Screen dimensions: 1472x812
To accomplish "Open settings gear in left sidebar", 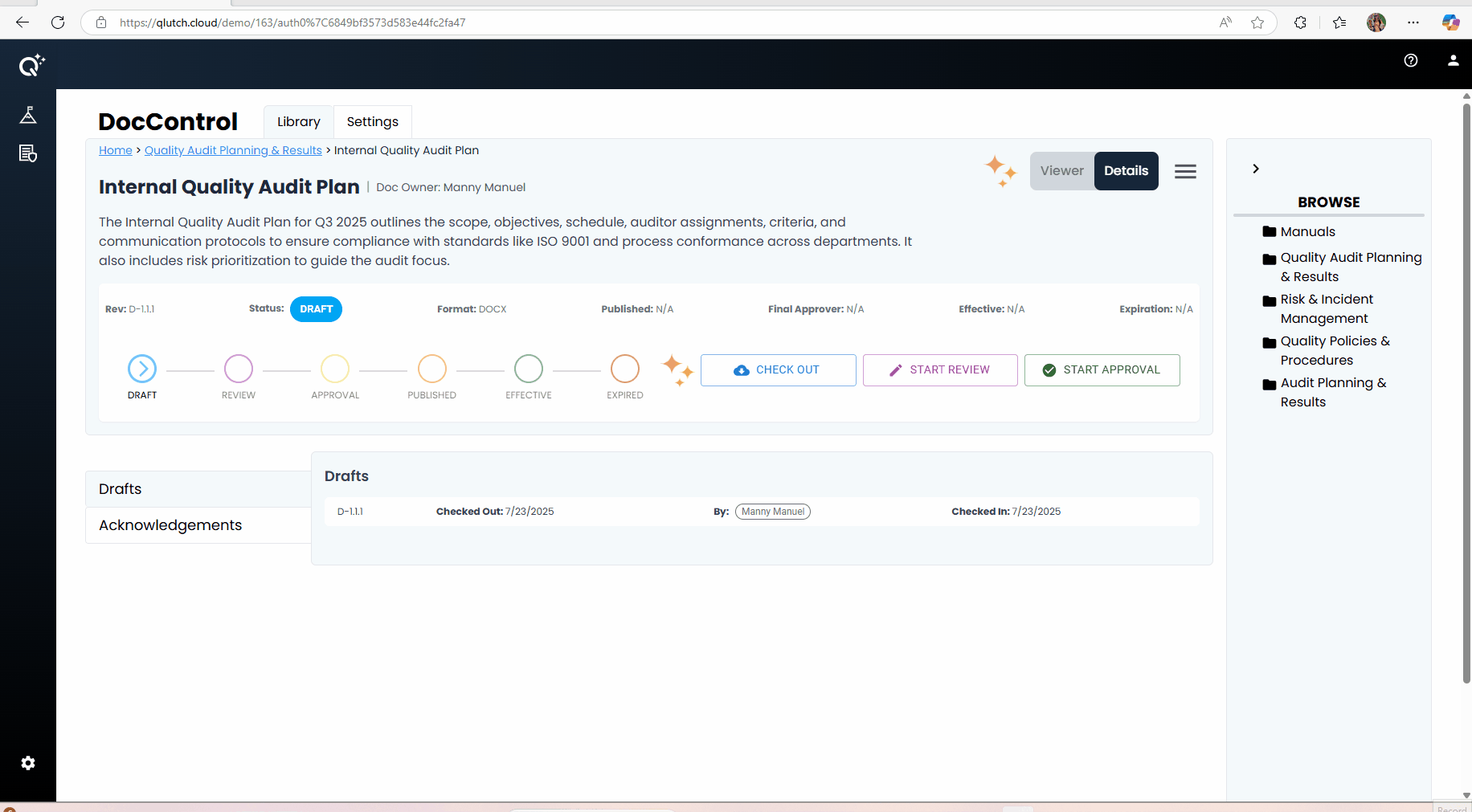I will tap(28, 763).
